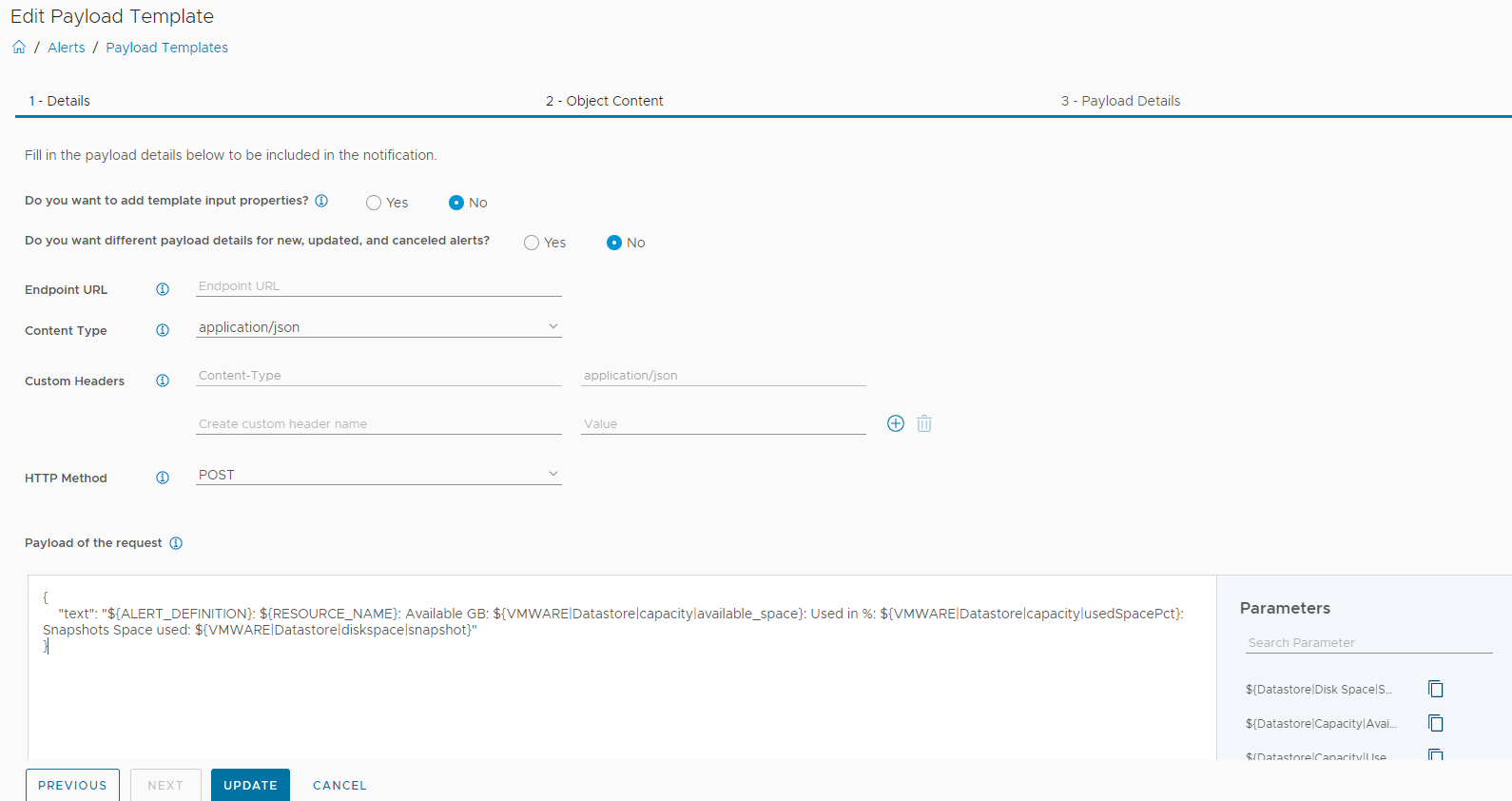
Task: Add a custom header with plus icon
Action: 895,423
